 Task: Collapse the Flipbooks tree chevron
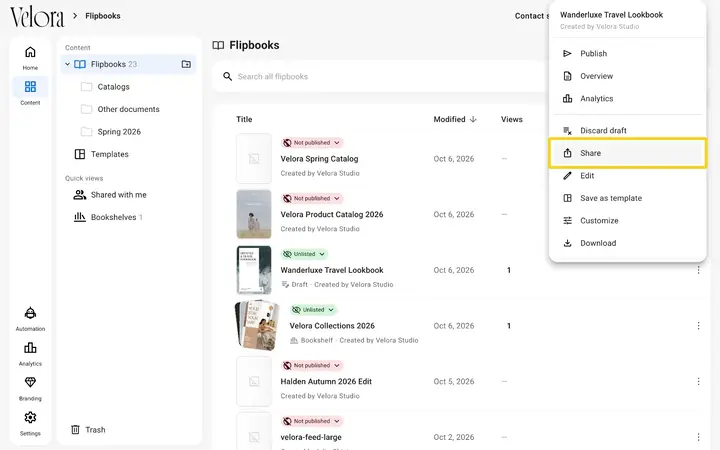(x=68, y=64)
